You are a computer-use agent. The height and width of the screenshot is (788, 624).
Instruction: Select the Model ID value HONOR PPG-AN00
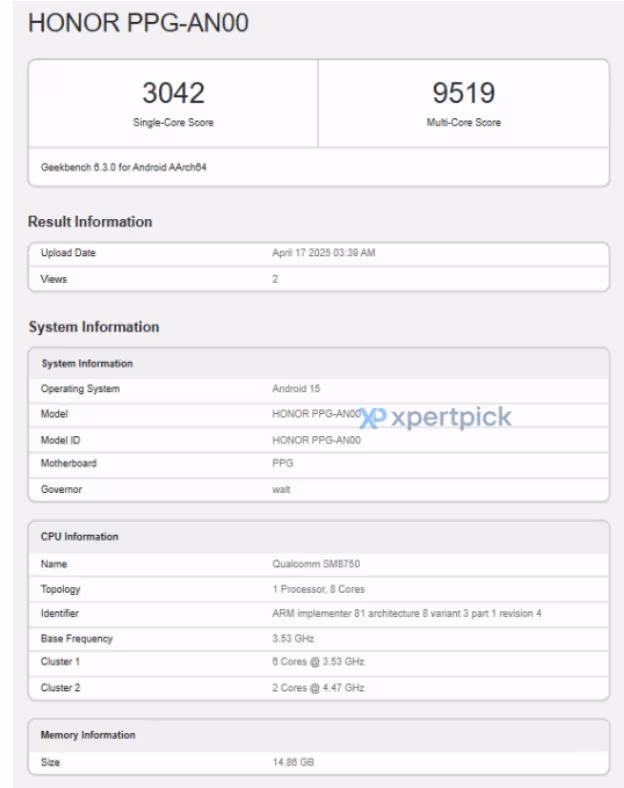click(317, 440)
